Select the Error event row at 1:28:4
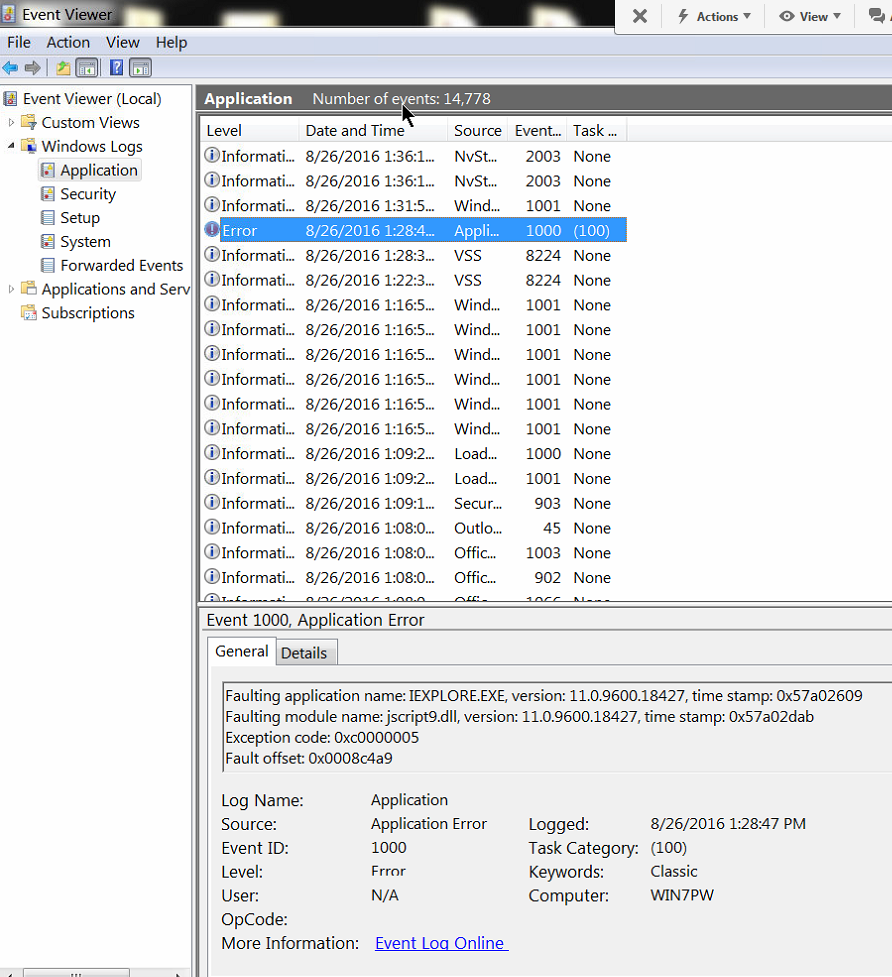This screenshot has width=892, height=977. click(x=414, y=231)
